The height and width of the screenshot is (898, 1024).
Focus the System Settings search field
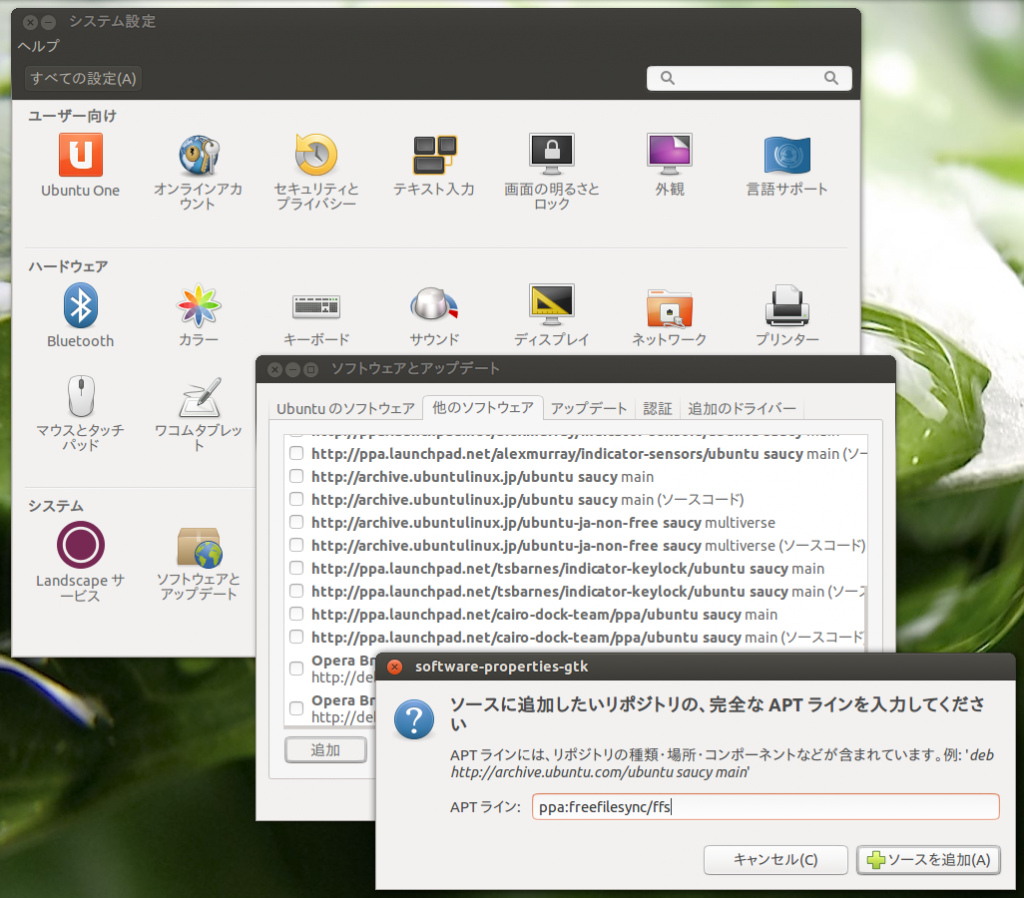[x=749, y=78]
